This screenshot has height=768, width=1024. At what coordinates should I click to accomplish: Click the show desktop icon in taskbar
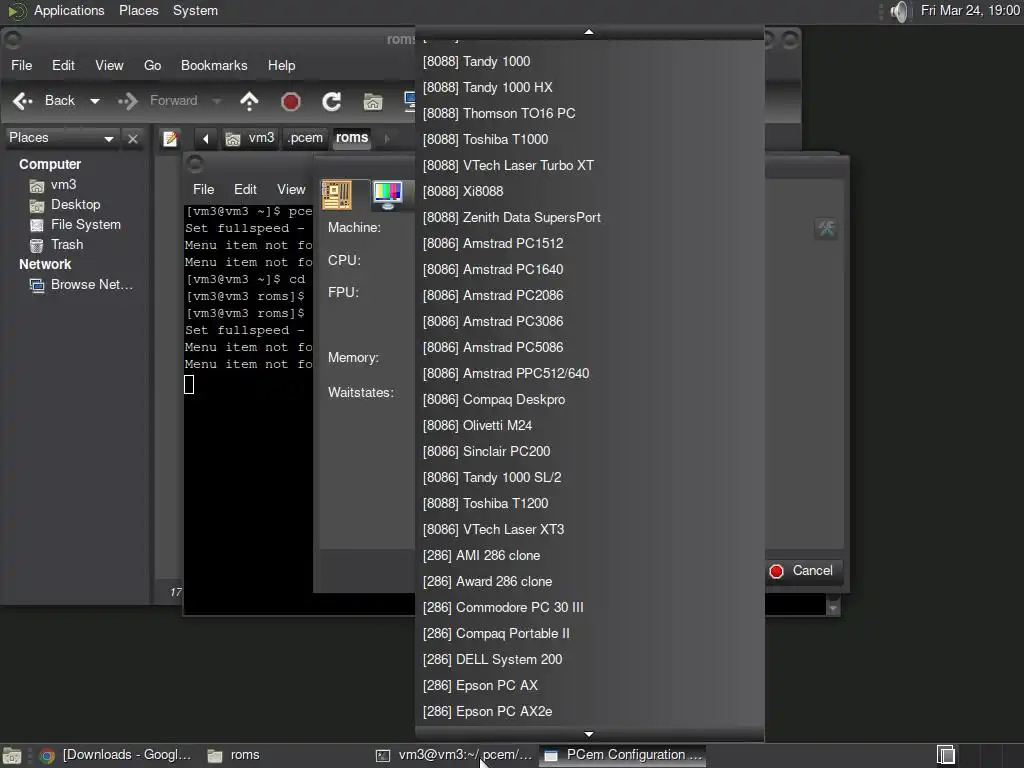[12, 756]
